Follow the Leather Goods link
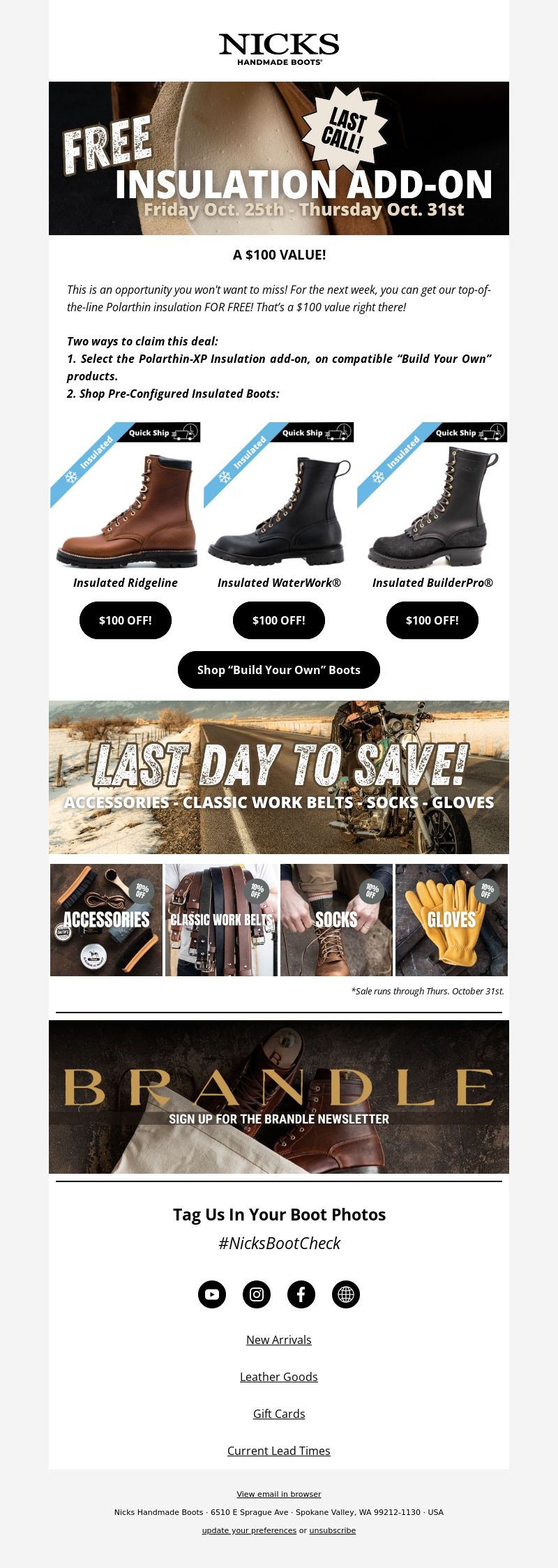Viewport: 558px width, 1568px height. tap(279, 1377)
